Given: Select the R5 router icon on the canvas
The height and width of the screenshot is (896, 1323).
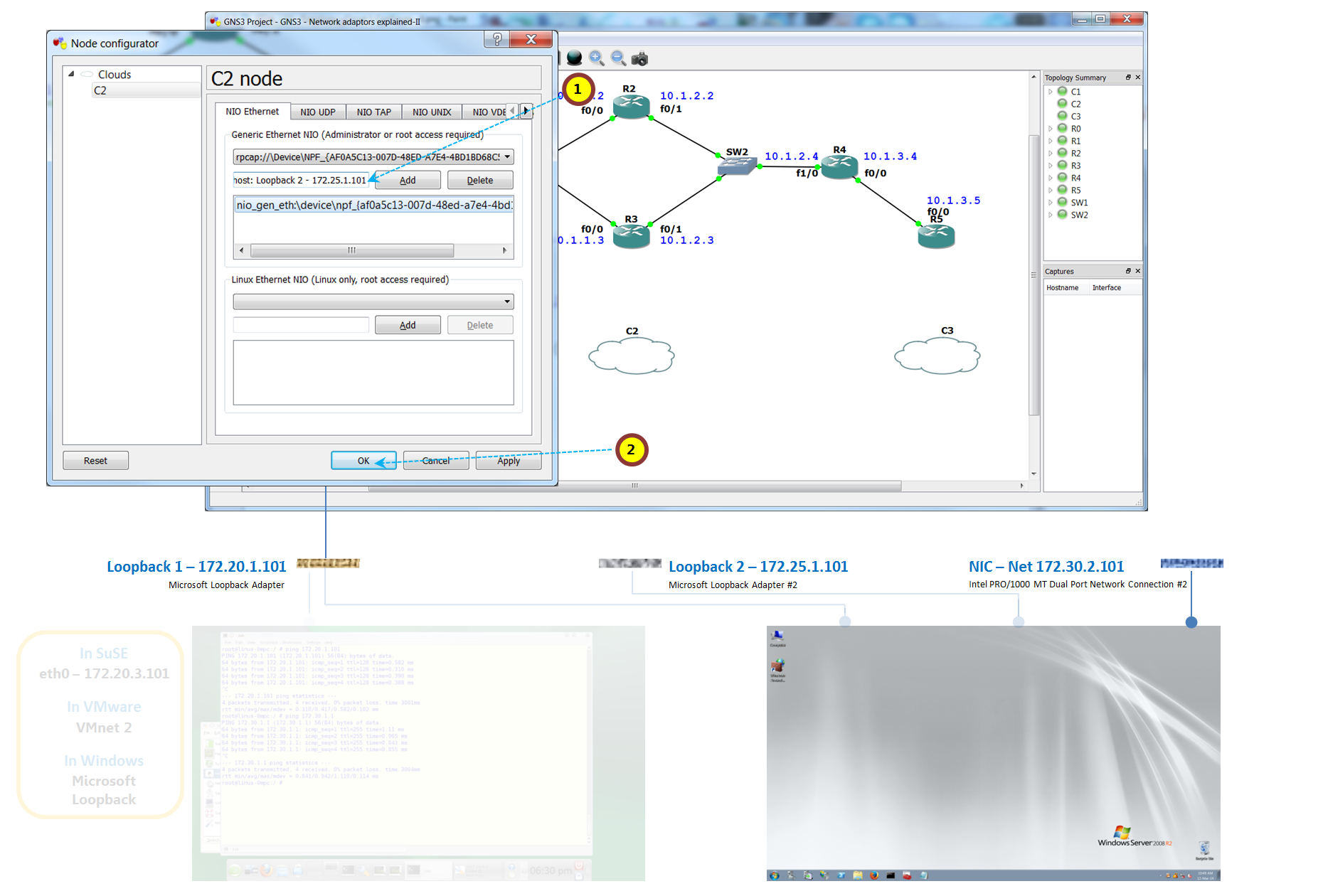Looking at the screenshot, I should pyautogui.click(x=936, y=235).
